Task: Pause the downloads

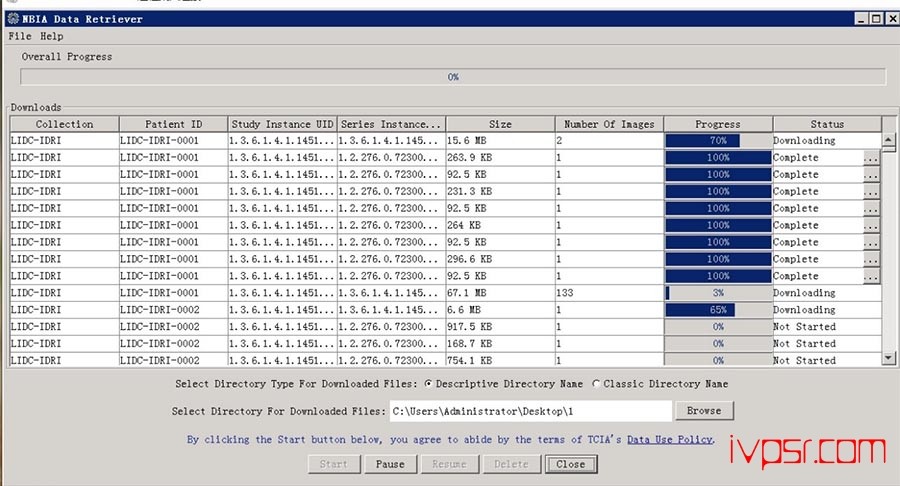Action: click(x=390, y=464)
